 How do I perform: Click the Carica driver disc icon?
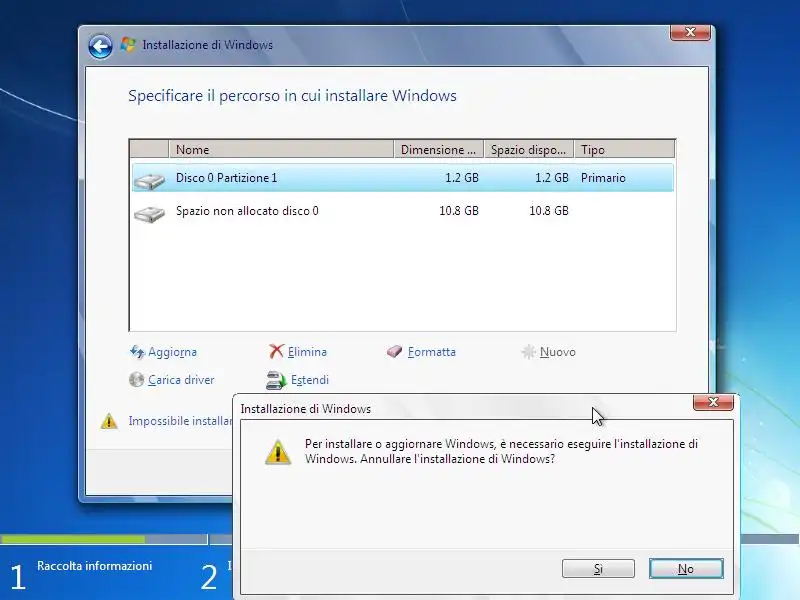click(137, 380)
